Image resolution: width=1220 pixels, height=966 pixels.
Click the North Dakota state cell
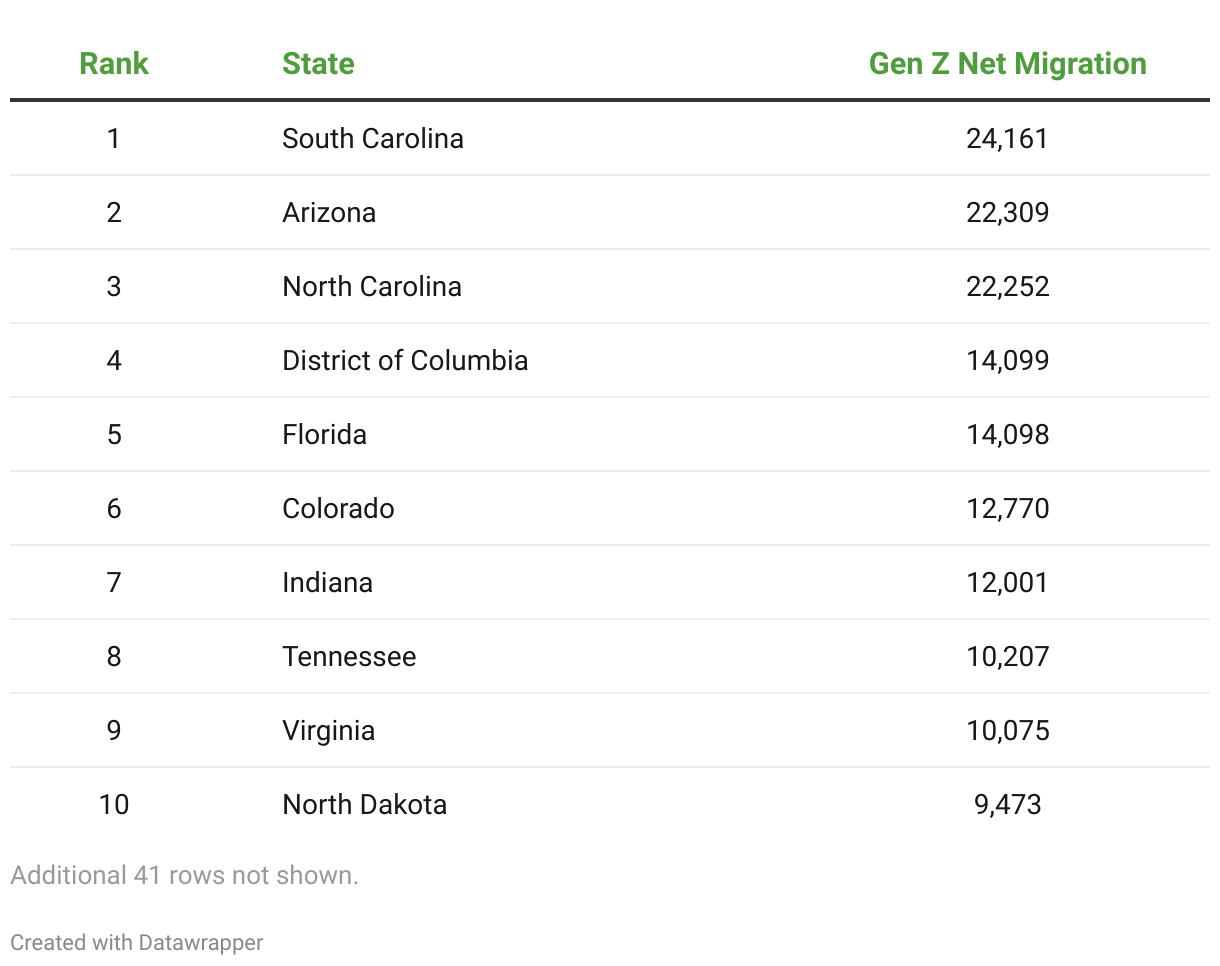(364, 804)
